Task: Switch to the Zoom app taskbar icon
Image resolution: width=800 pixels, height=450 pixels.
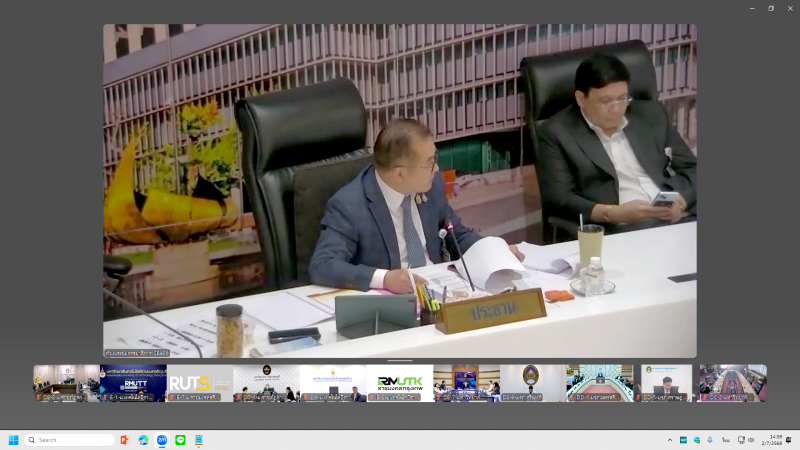Action: pyautogui.click(x=162, y=440)
